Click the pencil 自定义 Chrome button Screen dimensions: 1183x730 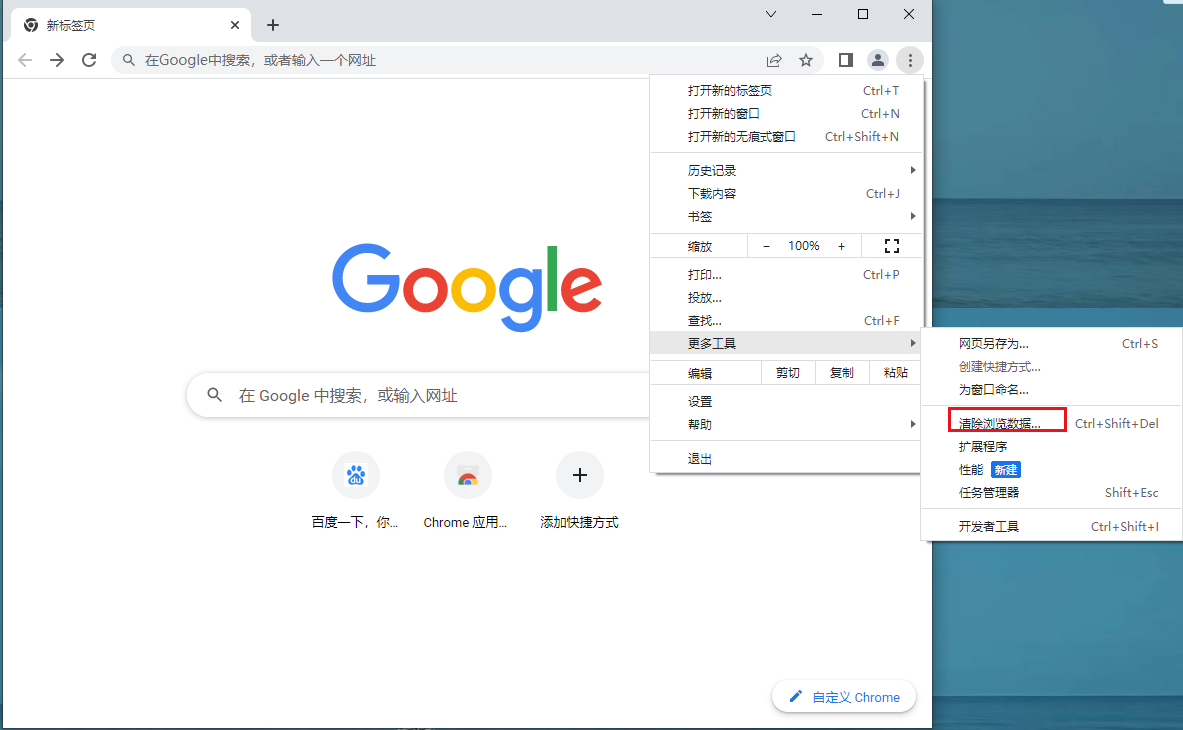[843, 697]
